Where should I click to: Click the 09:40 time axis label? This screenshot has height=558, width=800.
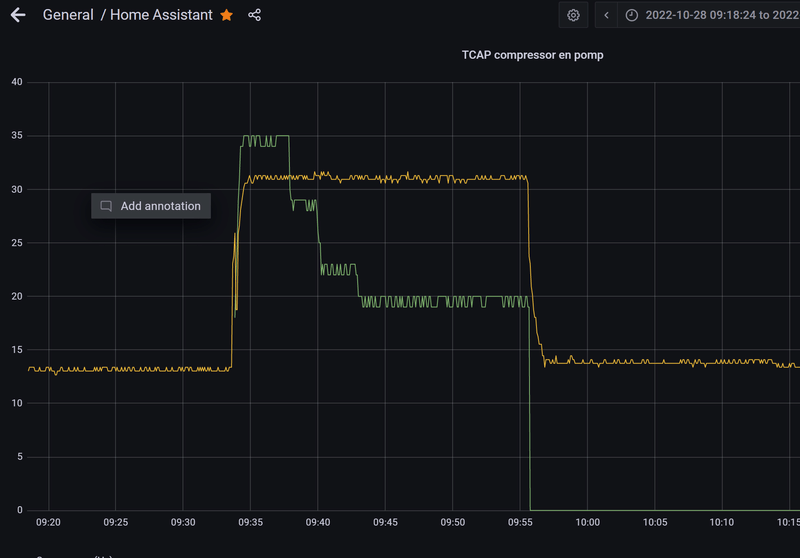pyautogui.click(x=318, y=522)
